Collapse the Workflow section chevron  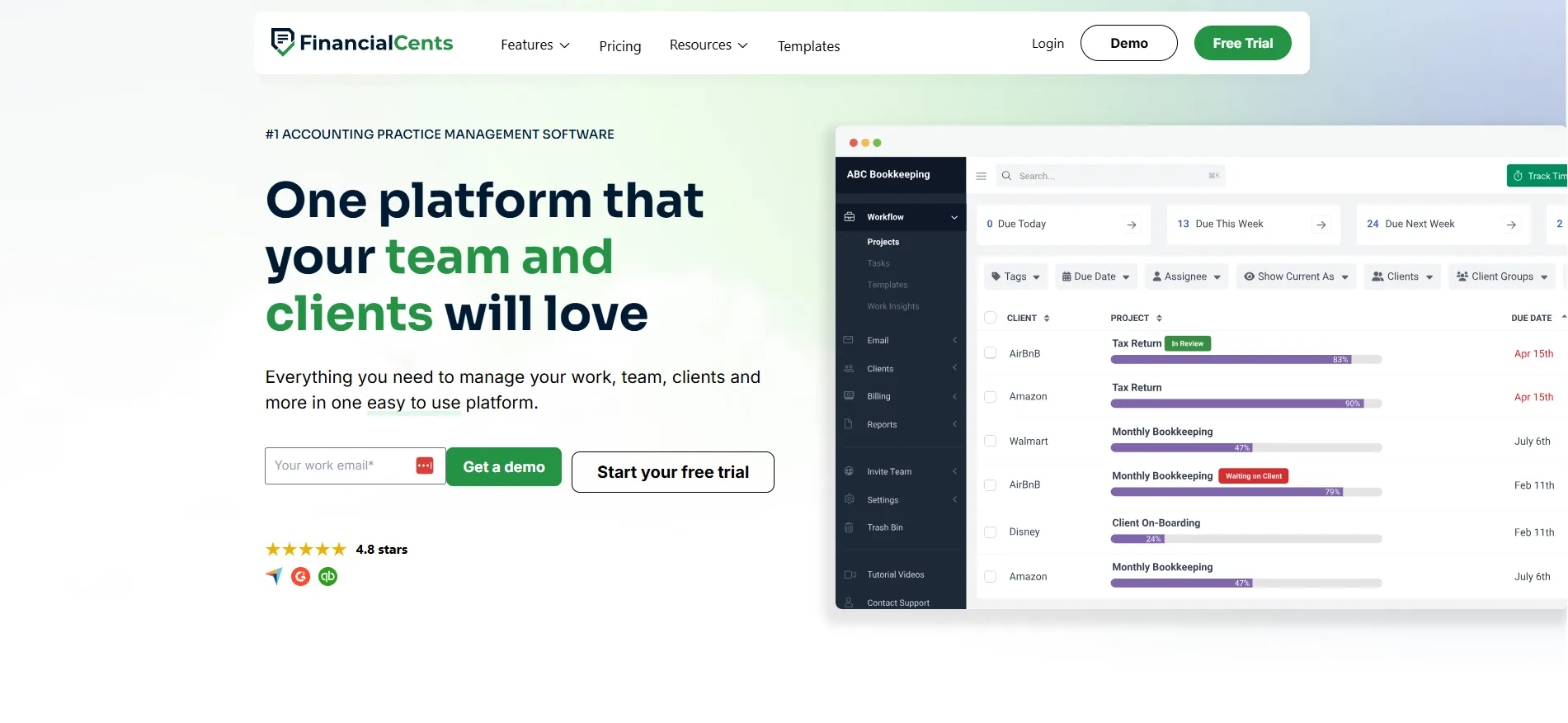click(954, 217)
